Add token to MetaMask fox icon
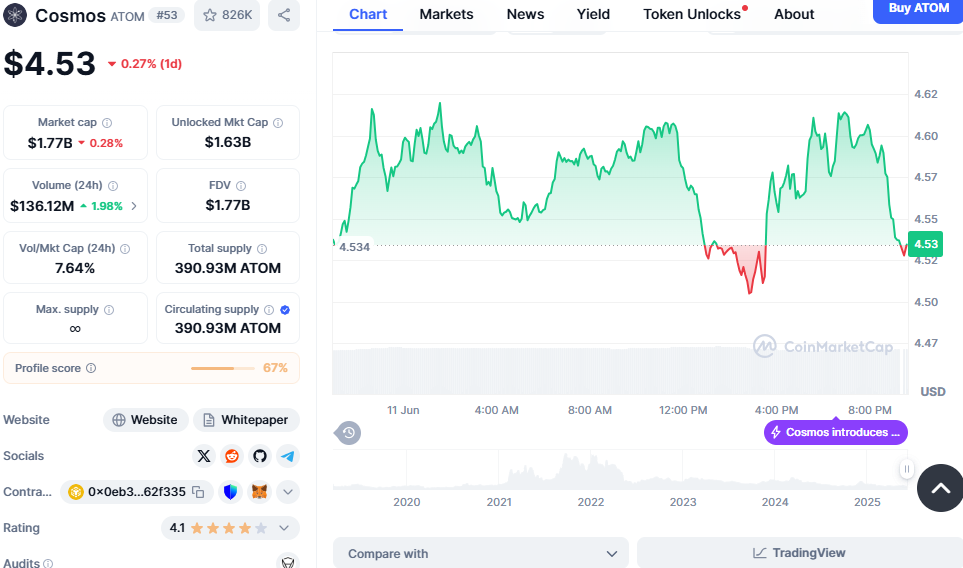 tap(260, 492)
